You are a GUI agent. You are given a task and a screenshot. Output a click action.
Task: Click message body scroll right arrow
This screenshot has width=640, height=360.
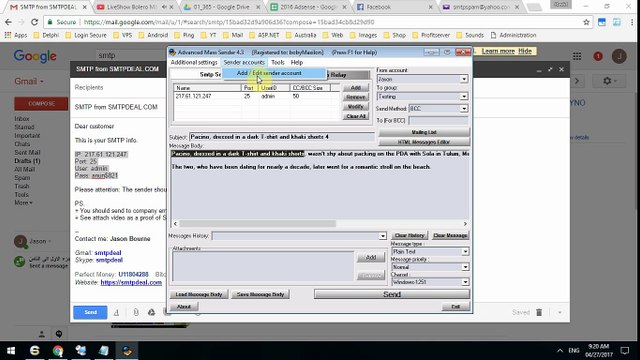(x=465, y=224)
